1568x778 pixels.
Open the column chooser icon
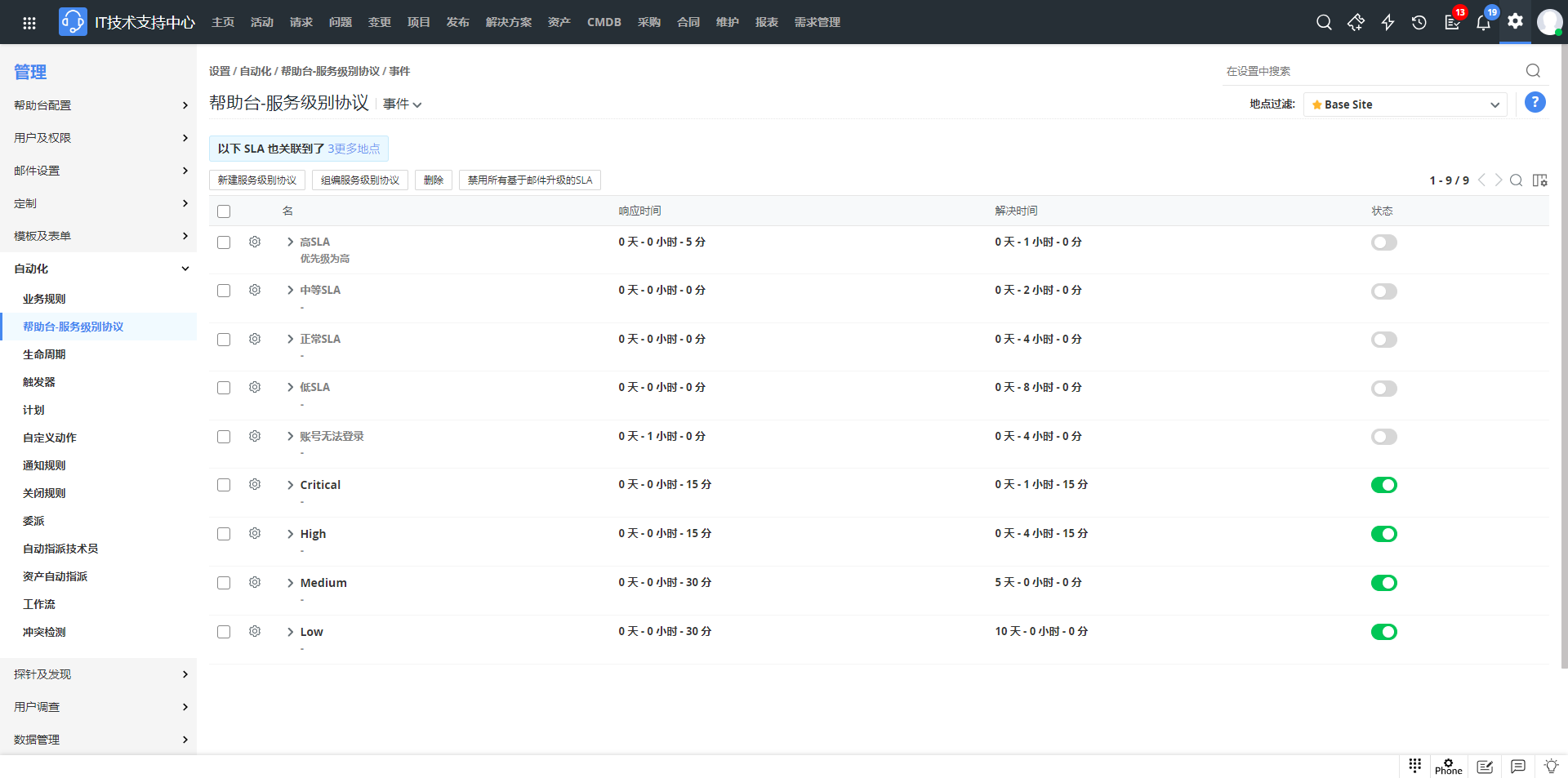click(1540, 180)
